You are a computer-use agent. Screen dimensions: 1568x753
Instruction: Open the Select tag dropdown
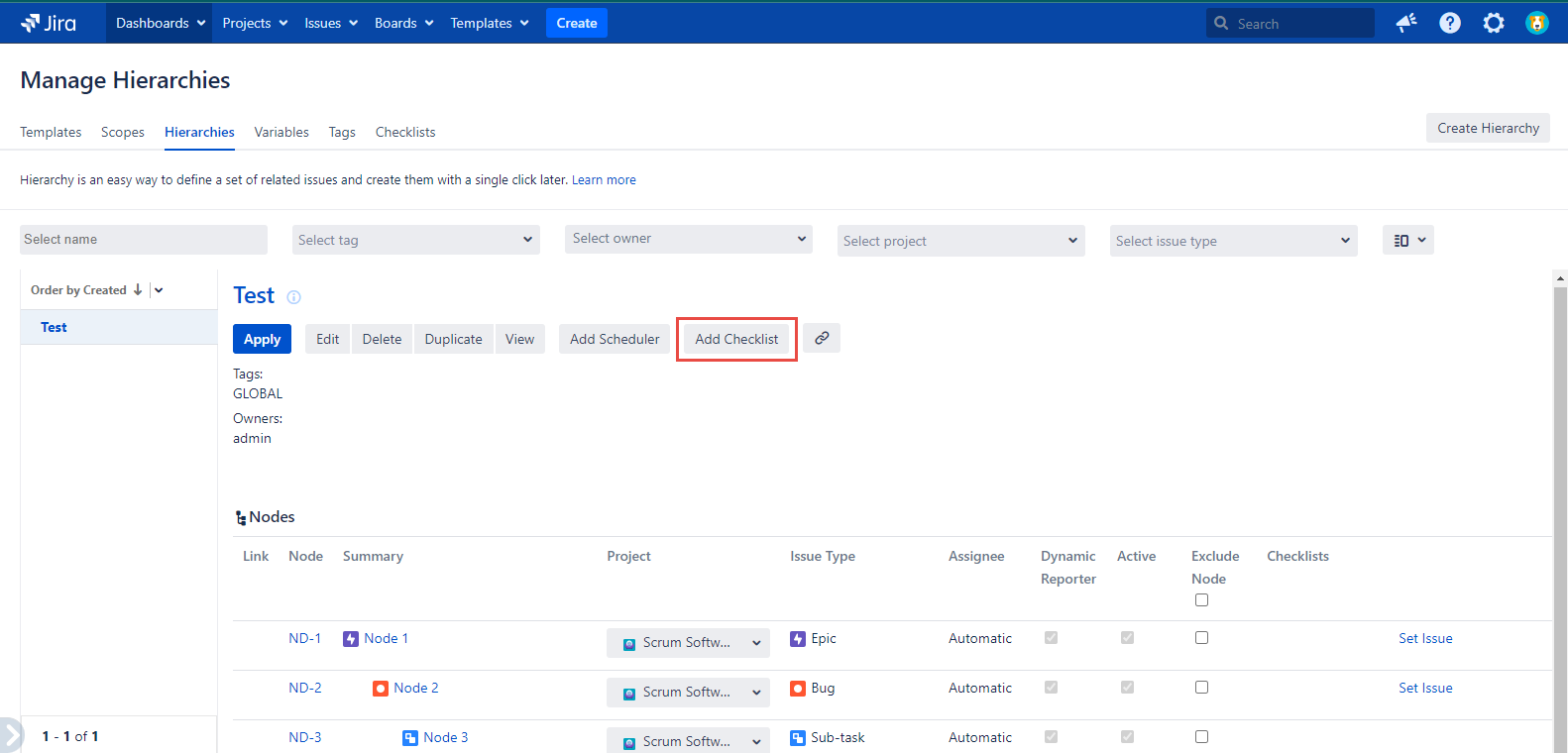(x=415, y=240)
